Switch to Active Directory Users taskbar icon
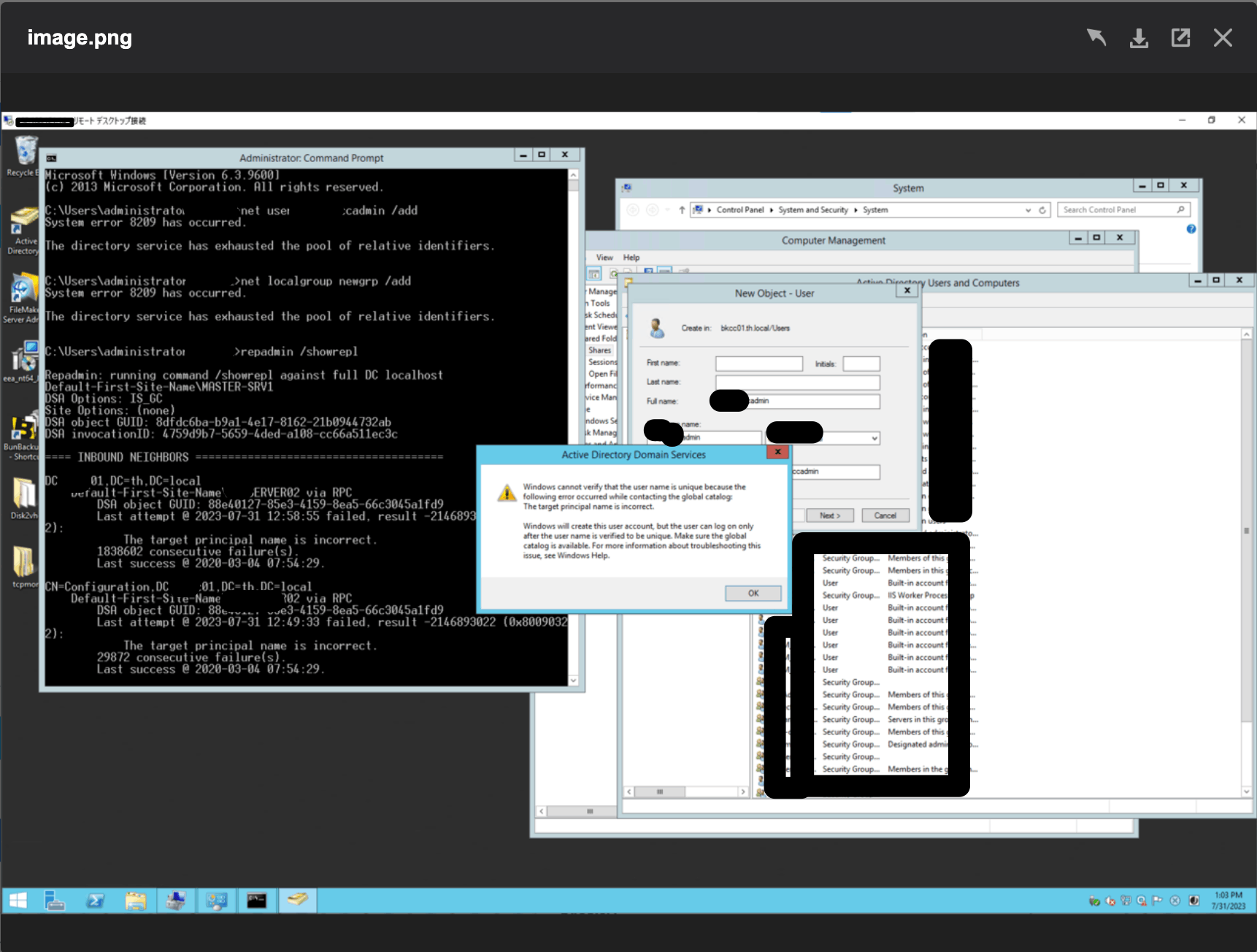The image size is (1257, 952). 297,901
